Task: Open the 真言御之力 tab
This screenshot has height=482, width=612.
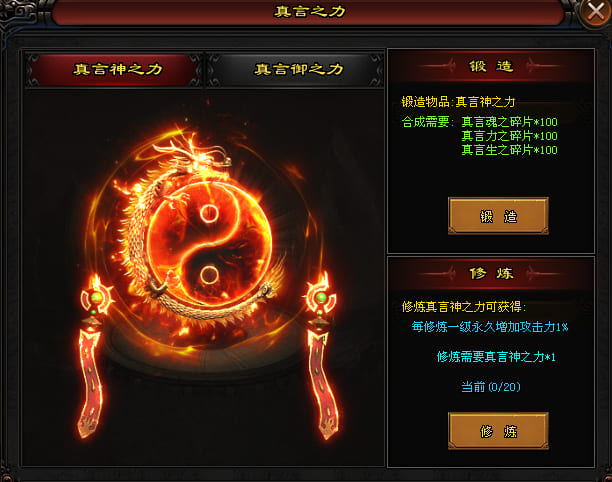Action: 297,70
